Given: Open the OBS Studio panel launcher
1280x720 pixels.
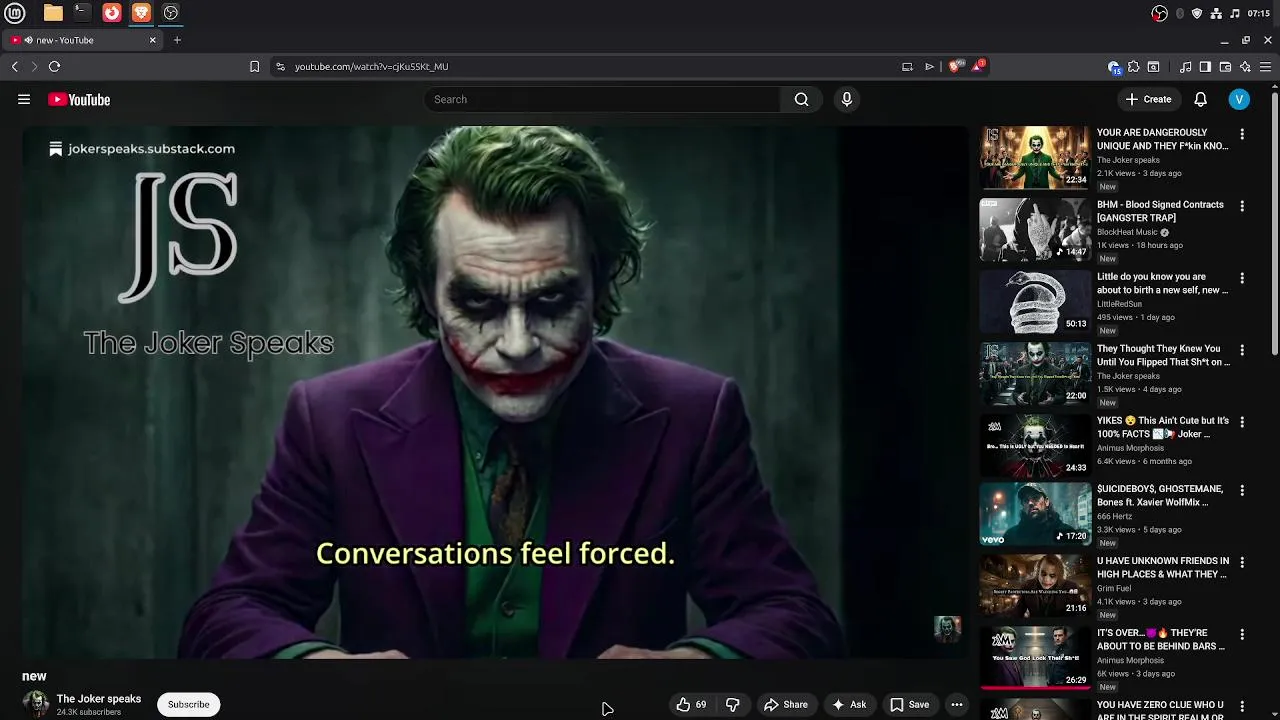Looking at the screenshot, I should coord(171,13).
